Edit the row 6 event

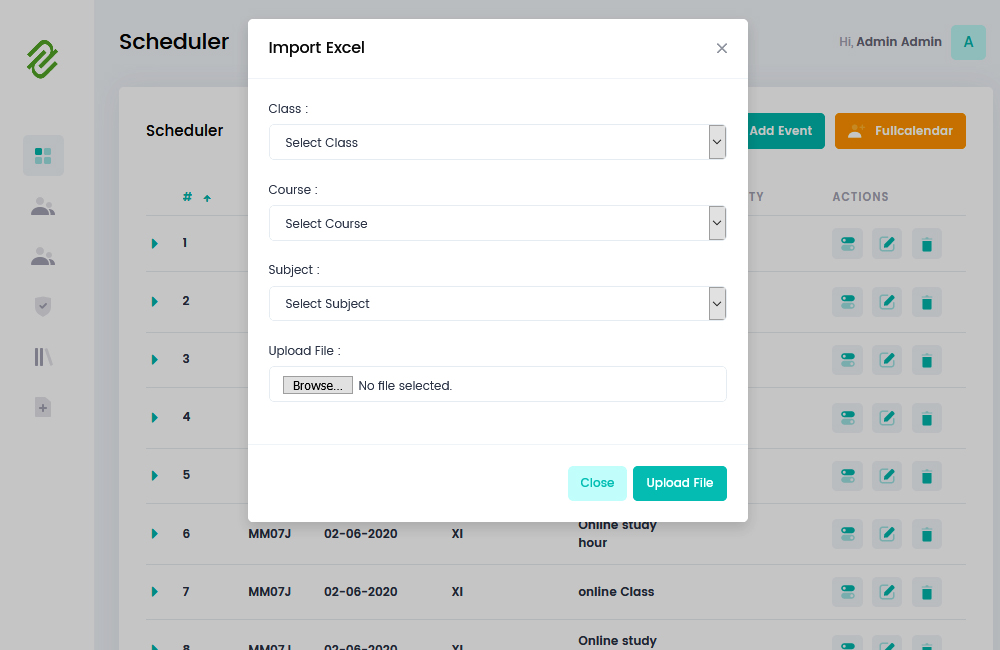click(887, 534)
